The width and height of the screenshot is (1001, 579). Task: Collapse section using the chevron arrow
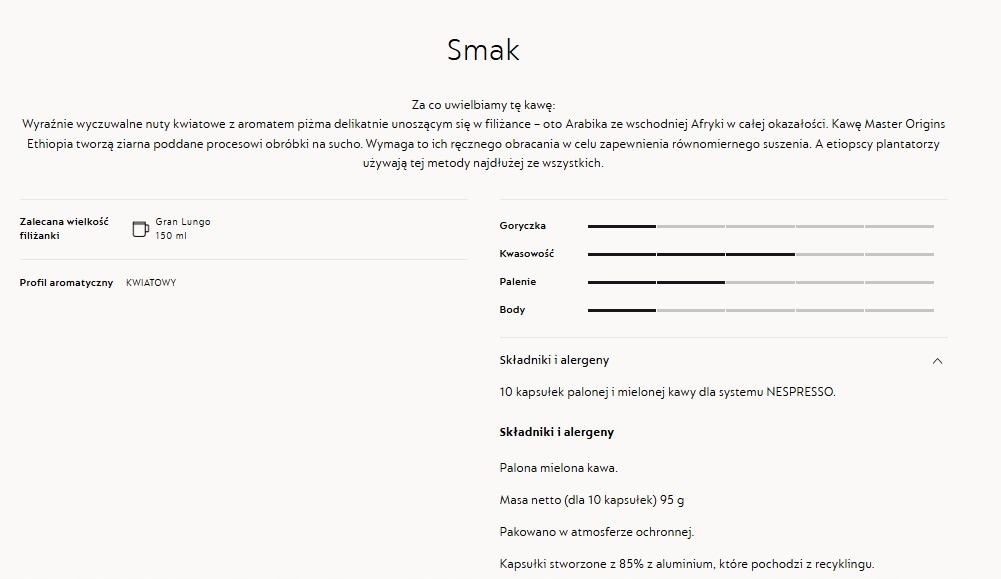(937, 361)
